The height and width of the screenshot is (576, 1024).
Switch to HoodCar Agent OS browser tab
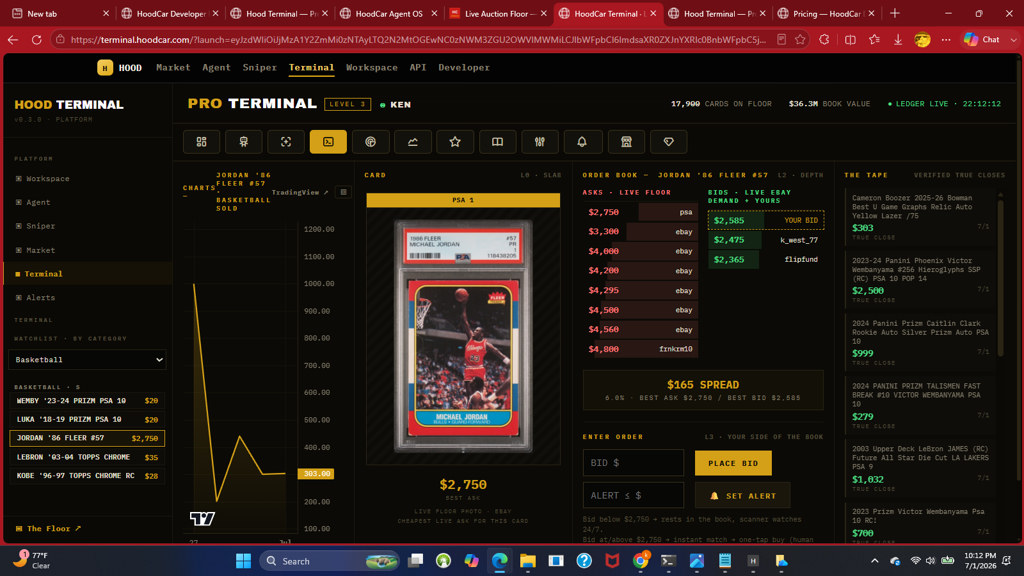tap(389, 13)
